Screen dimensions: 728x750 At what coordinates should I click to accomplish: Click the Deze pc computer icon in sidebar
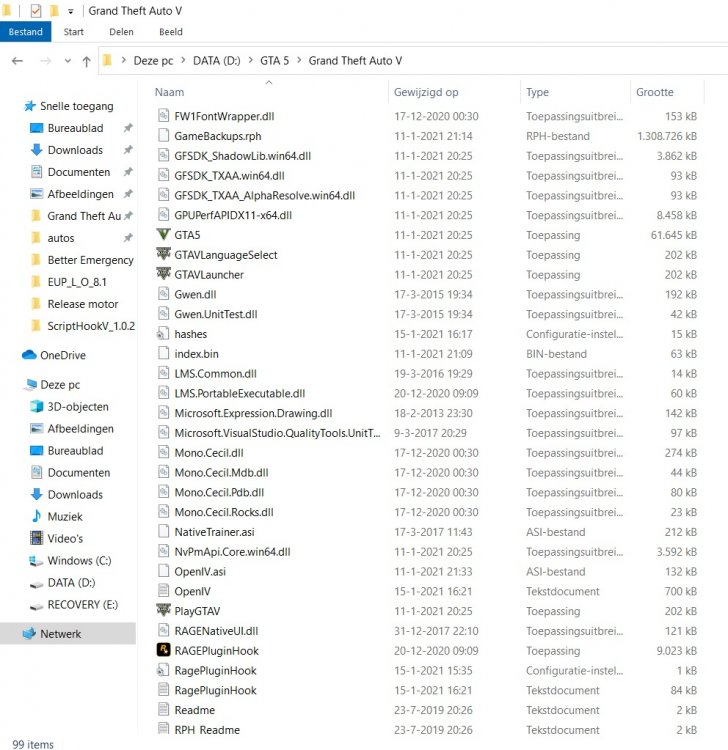(30, 384)
